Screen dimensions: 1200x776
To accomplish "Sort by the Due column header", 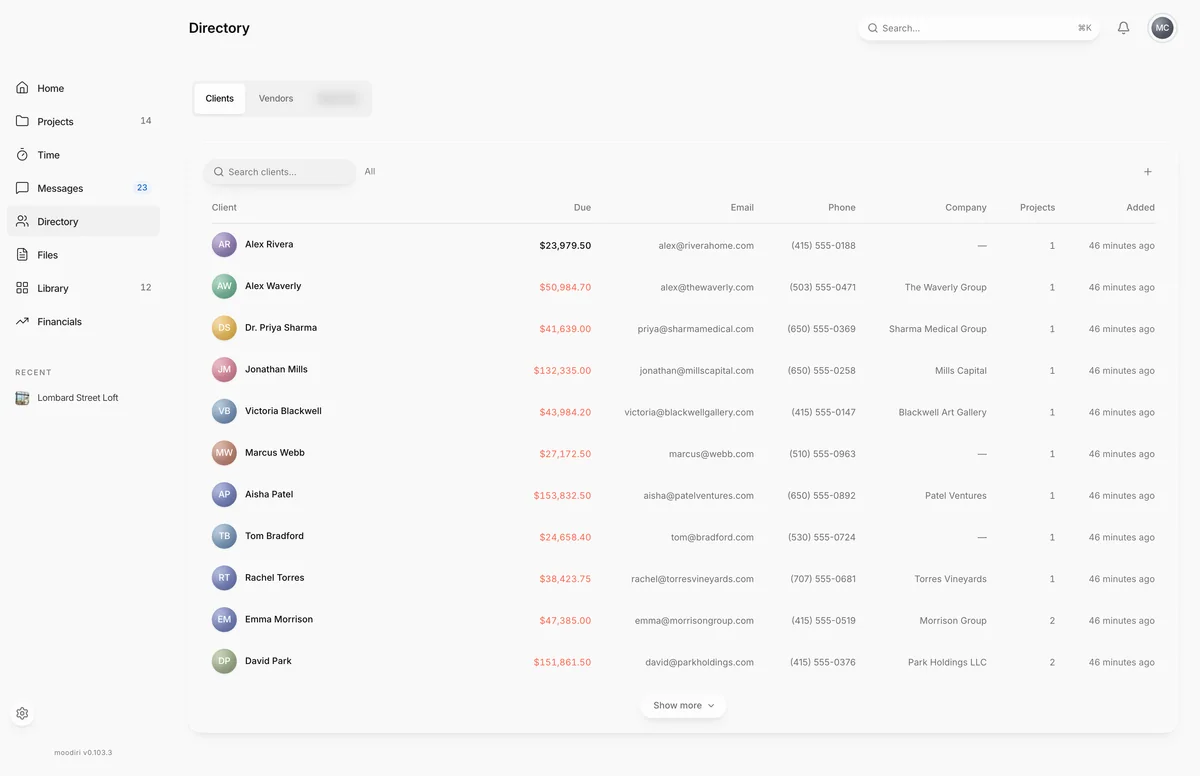I will point(582,208).
